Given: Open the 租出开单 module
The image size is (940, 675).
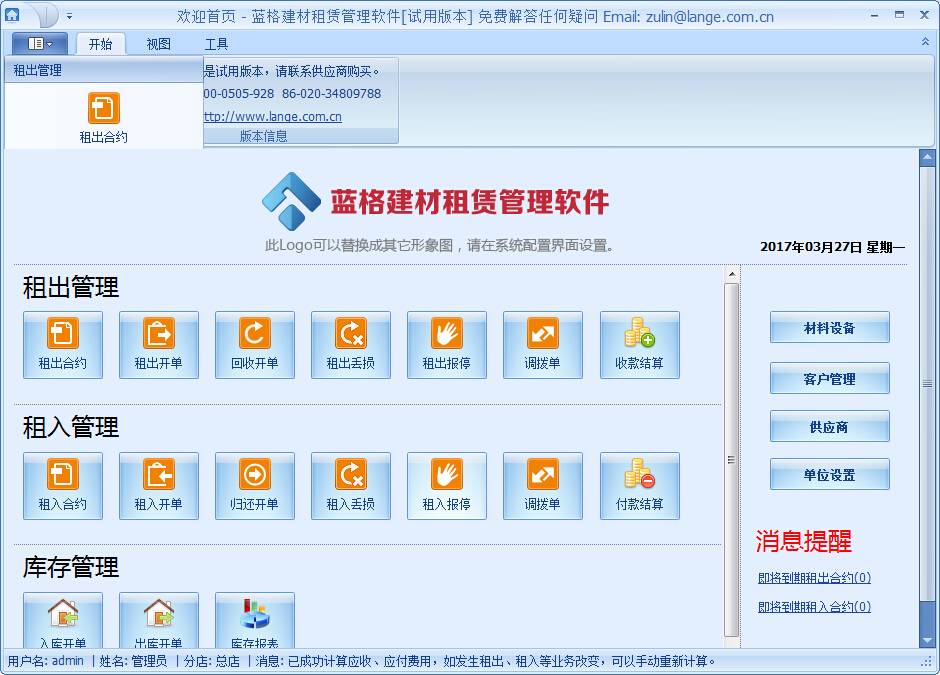Looking at the screenshot, I should coord(159,345).
